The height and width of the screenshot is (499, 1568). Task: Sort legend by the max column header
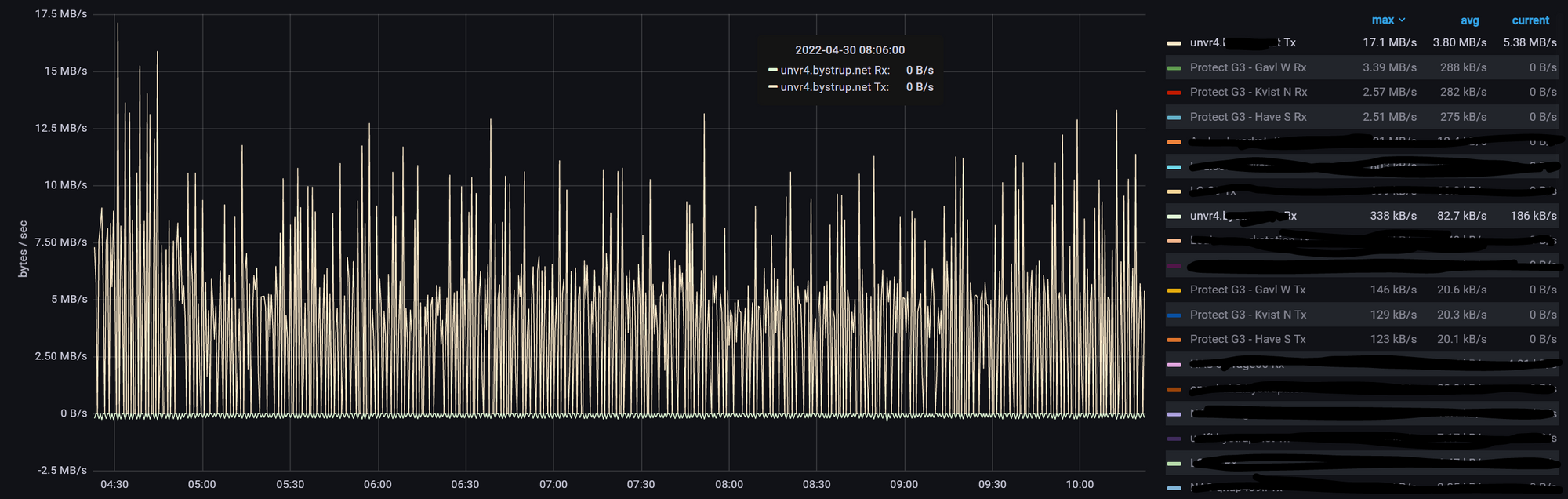[x=1383, y=20]
